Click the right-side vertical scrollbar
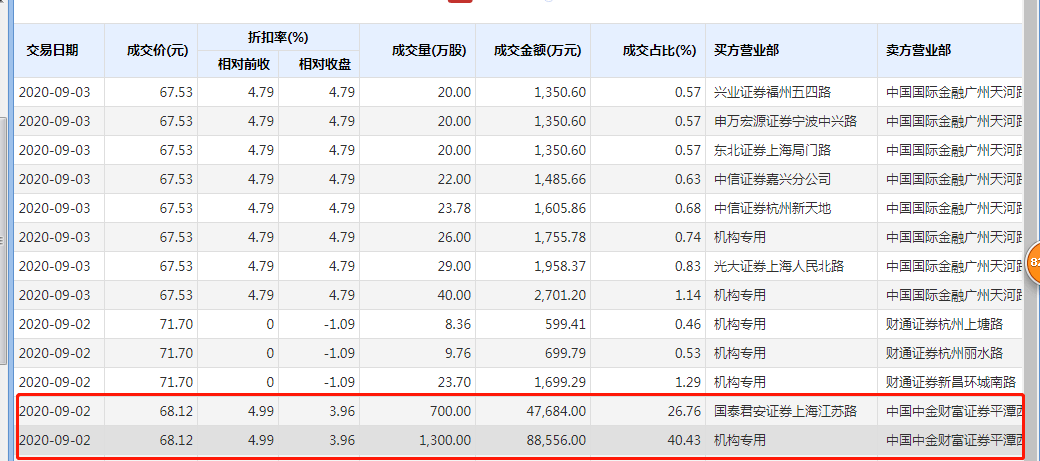The width and height of the screenshot is (1040, 461). (1033, 150)
